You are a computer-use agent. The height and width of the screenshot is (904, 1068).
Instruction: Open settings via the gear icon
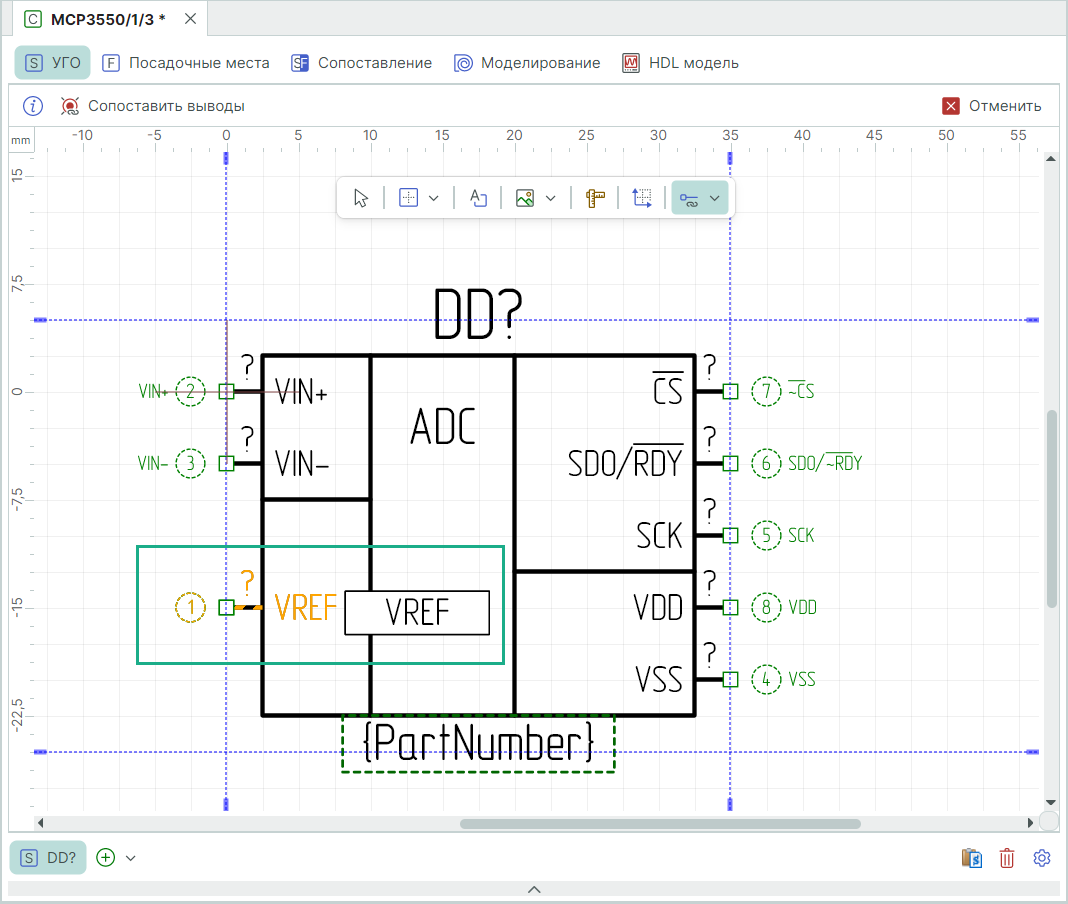[1042, 858]
